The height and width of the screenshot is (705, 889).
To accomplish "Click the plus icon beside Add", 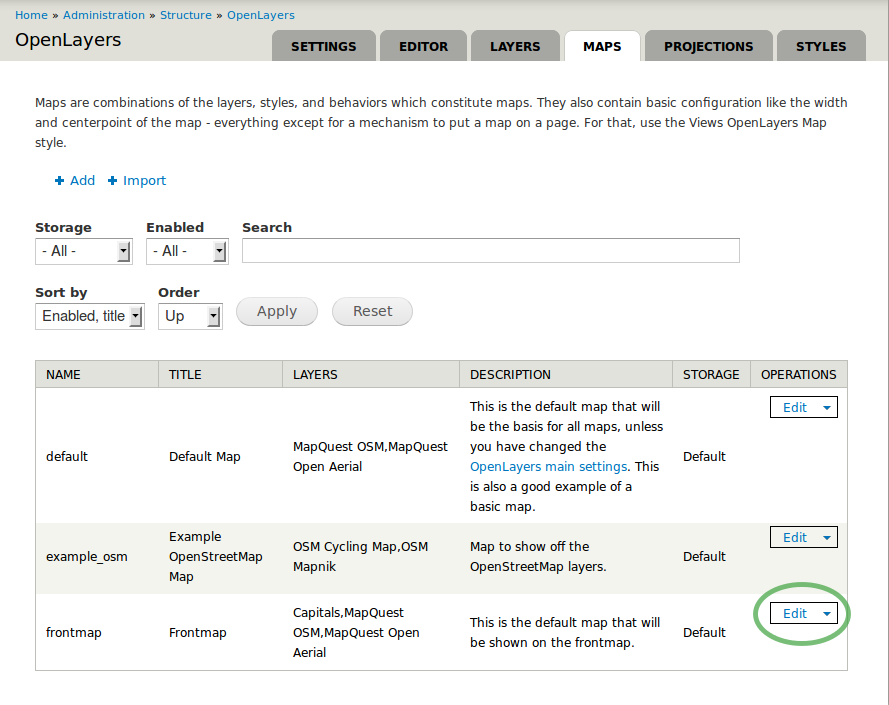I will [60, 181].
